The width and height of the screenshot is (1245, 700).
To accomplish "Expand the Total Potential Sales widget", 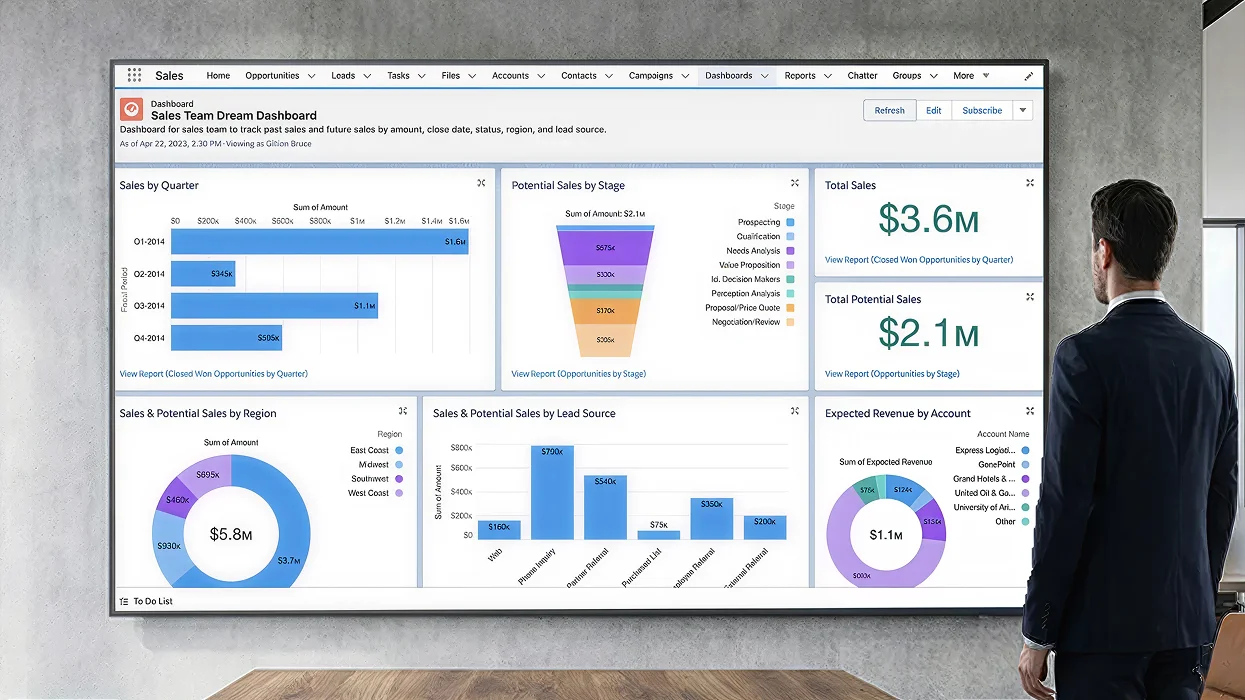I will (1030, 298).
